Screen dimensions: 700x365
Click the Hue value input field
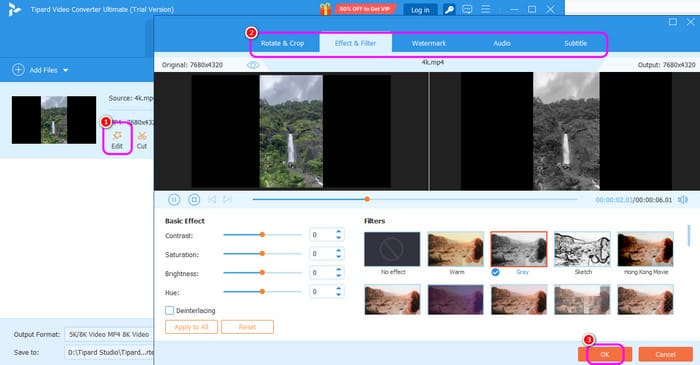[x=322, y=292]
